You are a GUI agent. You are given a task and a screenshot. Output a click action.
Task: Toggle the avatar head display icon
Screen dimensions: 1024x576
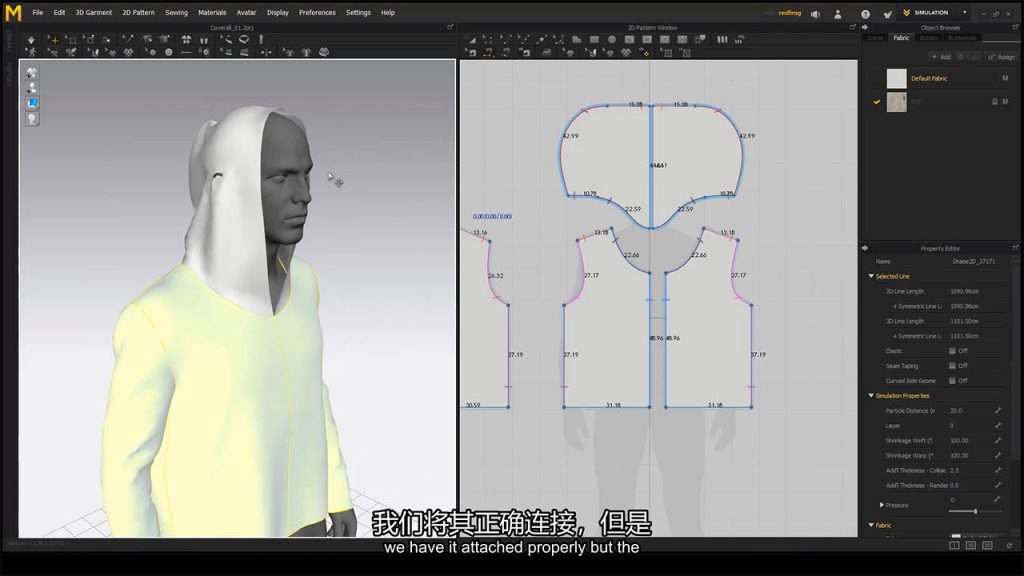point(32,119)
